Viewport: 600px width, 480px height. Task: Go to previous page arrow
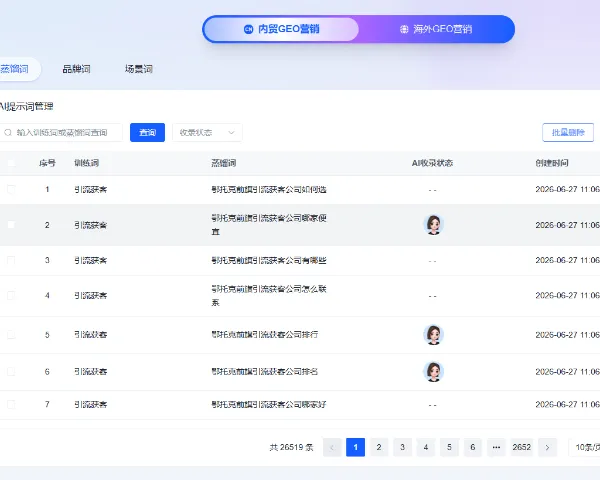click(x=332, y=447)
